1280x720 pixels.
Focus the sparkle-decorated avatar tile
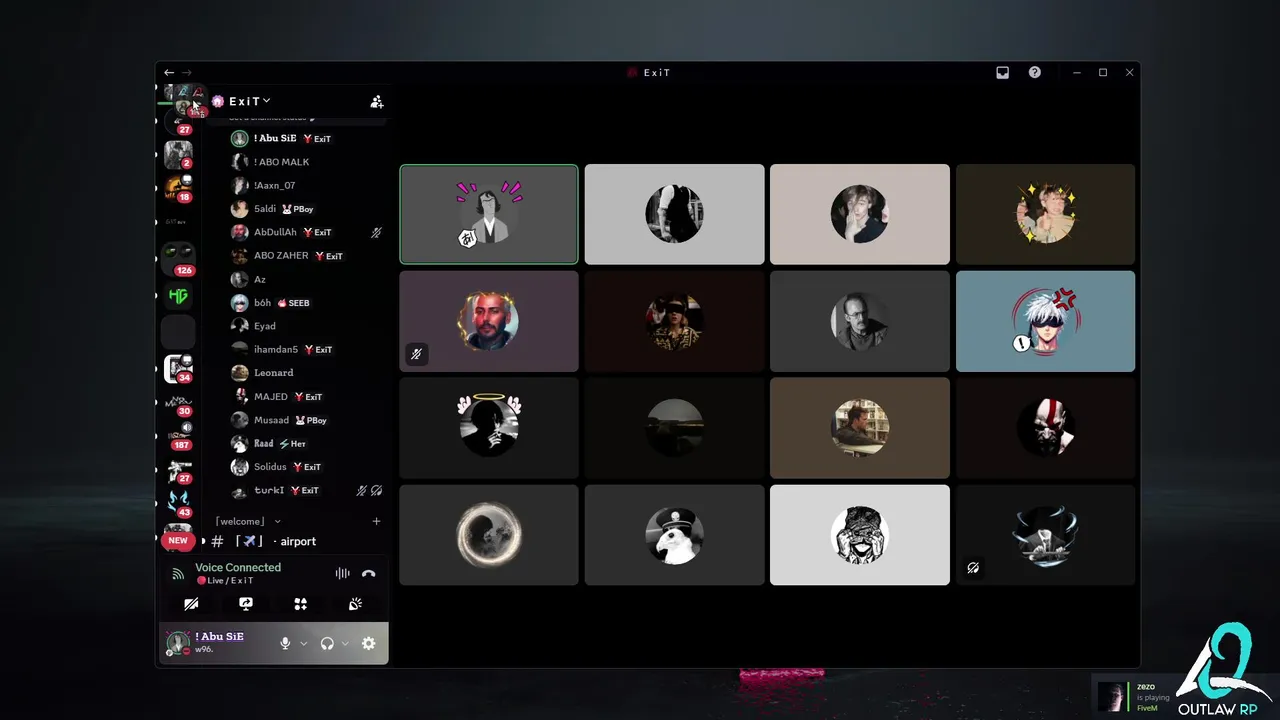pyautogui.click(x=1045, y=214)
